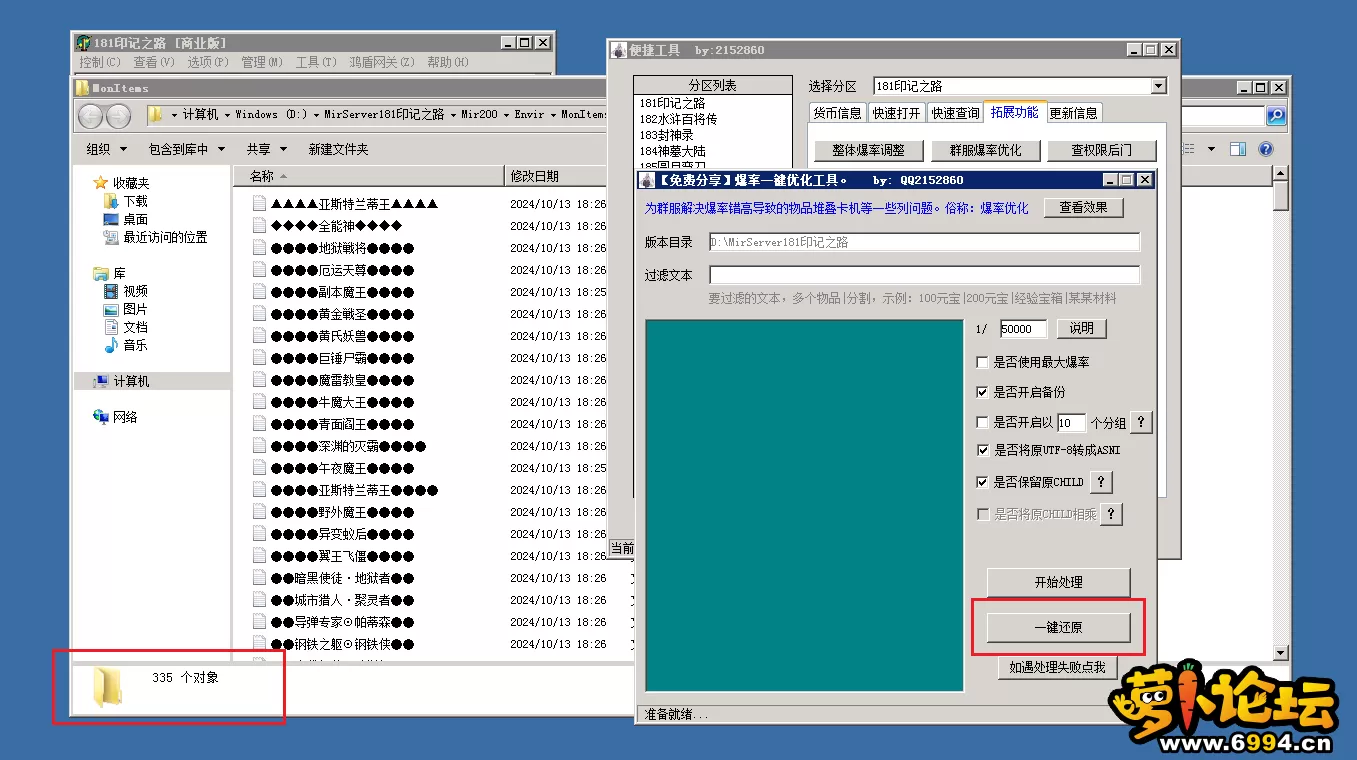Click the 爆率一键优化工具 title bar icon

click(648, 180)
